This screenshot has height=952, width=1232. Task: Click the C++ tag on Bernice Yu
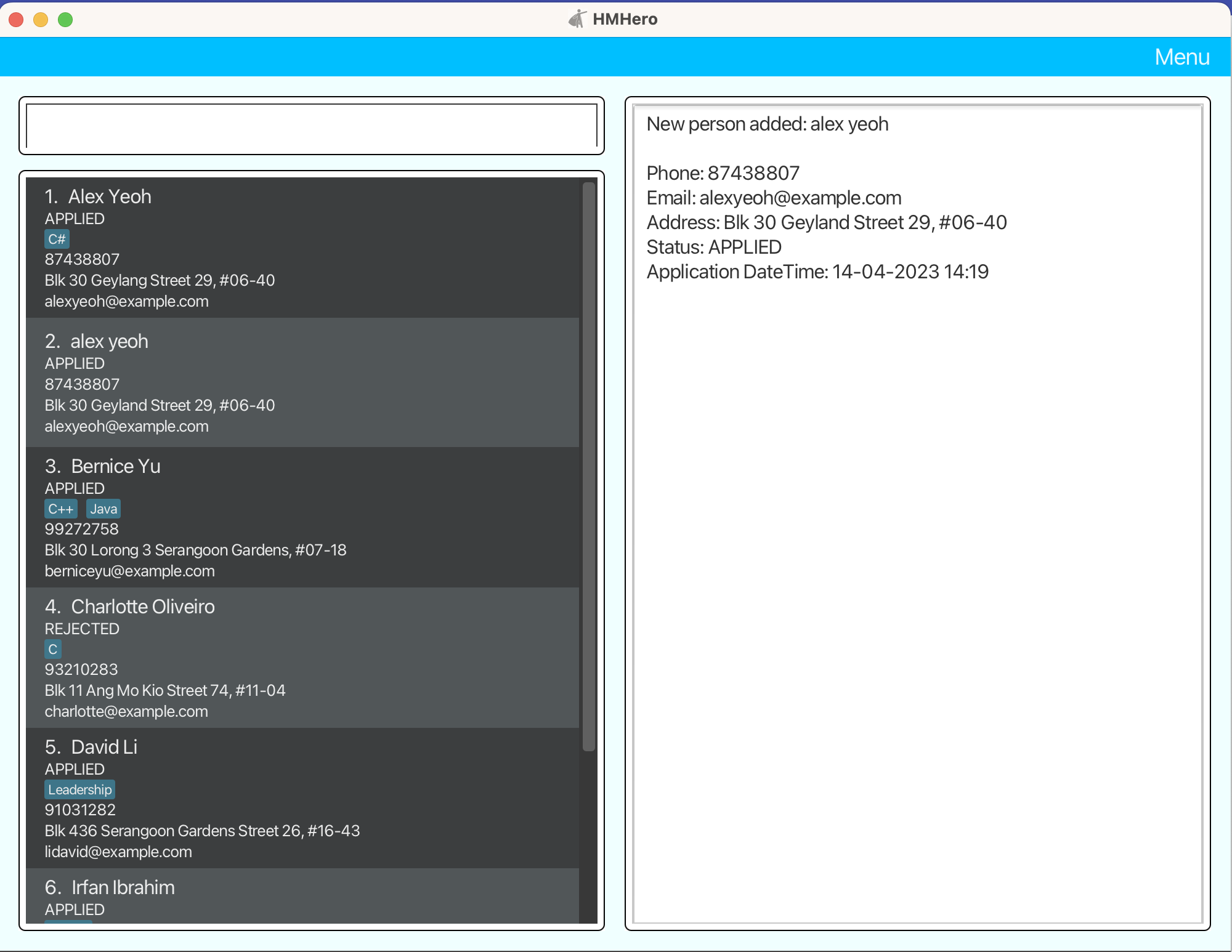tap(60, 509)
